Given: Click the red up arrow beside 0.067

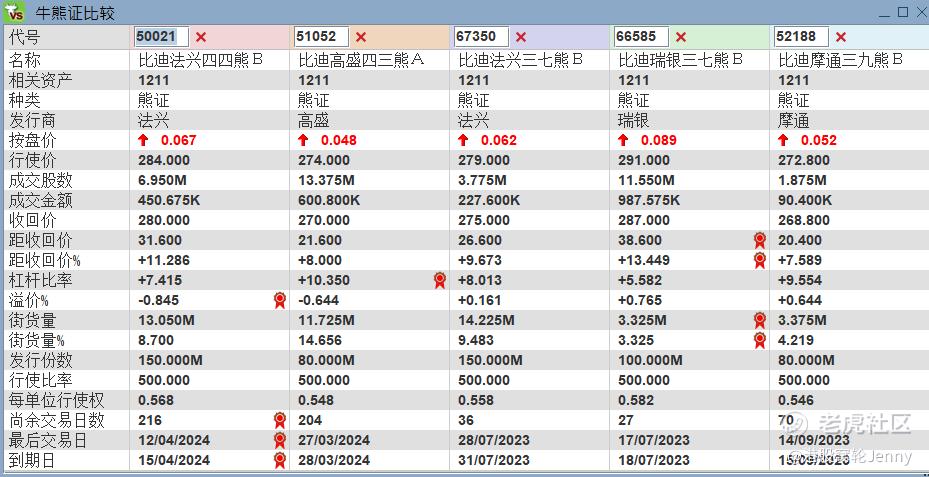Looking at the screenshot, I should coord(143,140).
